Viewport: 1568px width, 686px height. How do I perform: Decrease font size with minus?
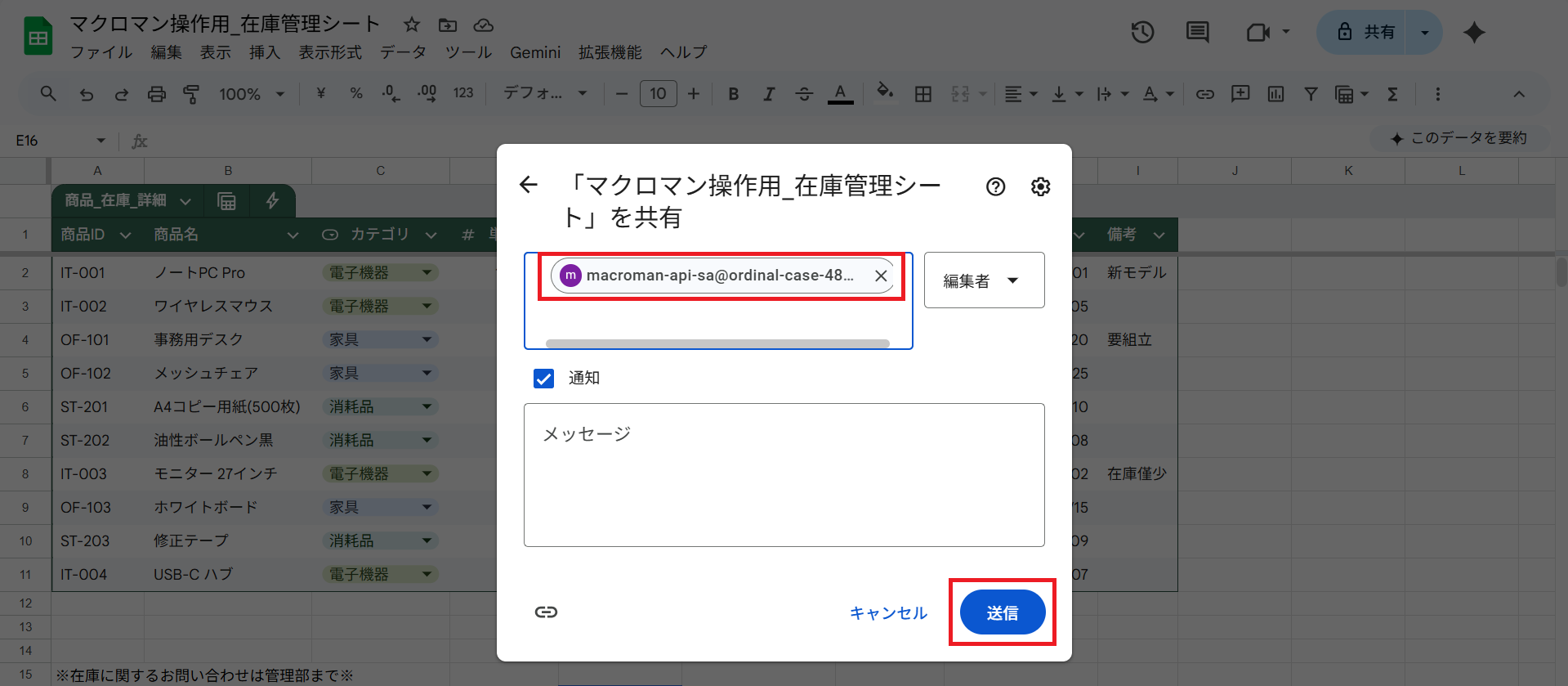tap(622, 94)
